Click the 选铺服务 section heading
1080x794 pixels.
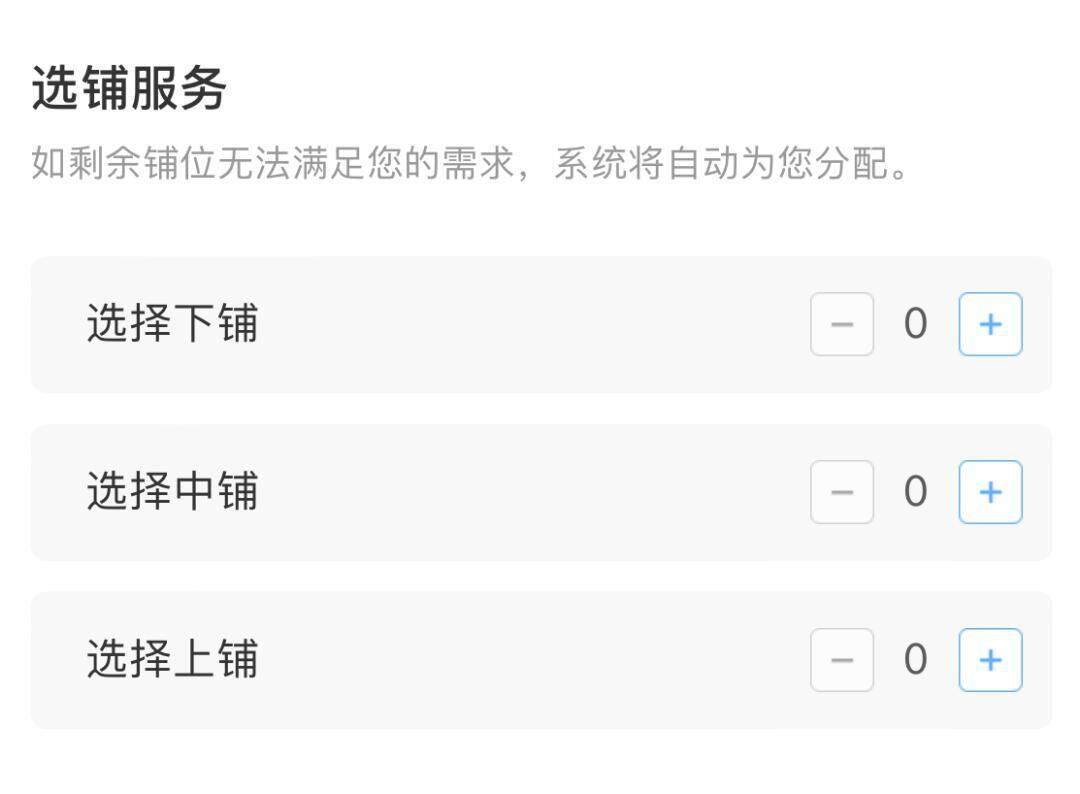tap(129, 88)
